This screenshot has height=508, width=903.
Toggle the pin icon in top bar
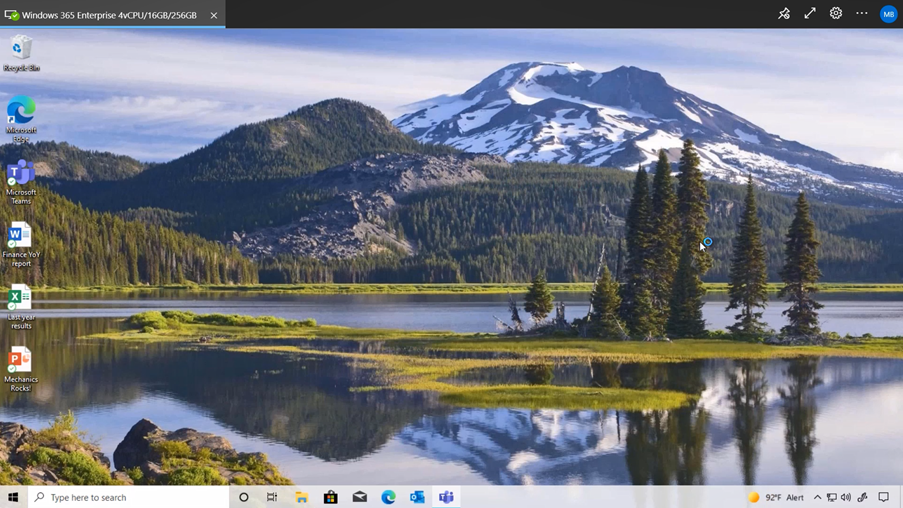click(784, 14)
